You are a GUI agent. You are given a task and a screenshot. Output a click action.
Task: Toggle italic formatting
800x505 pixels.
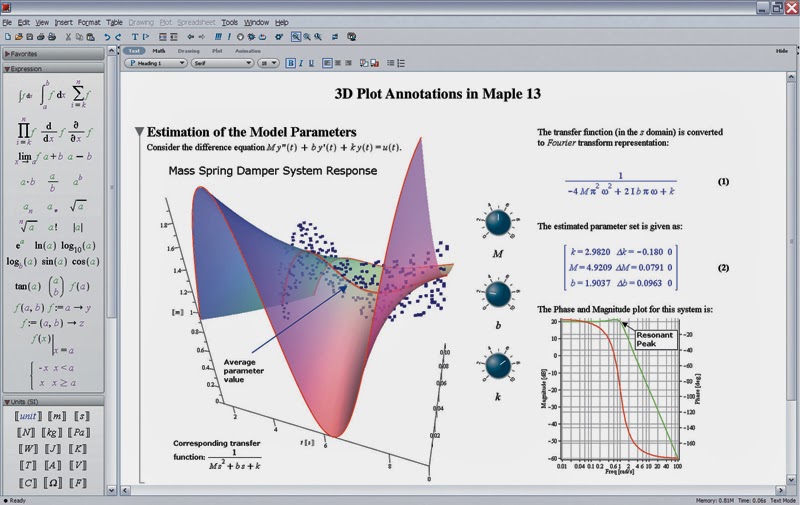(x=301, y=63)
